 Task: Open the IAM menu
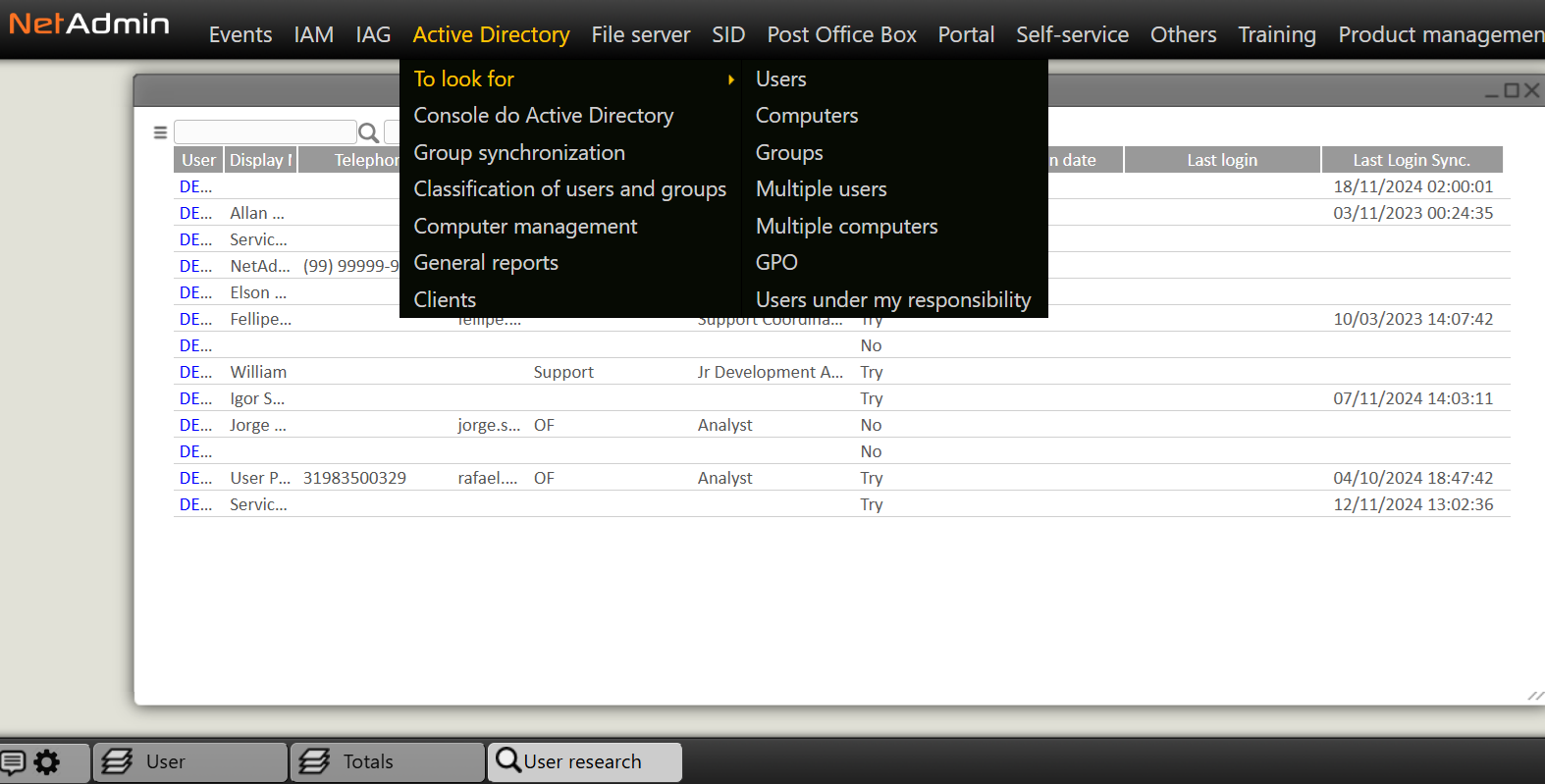click(314, 34)
